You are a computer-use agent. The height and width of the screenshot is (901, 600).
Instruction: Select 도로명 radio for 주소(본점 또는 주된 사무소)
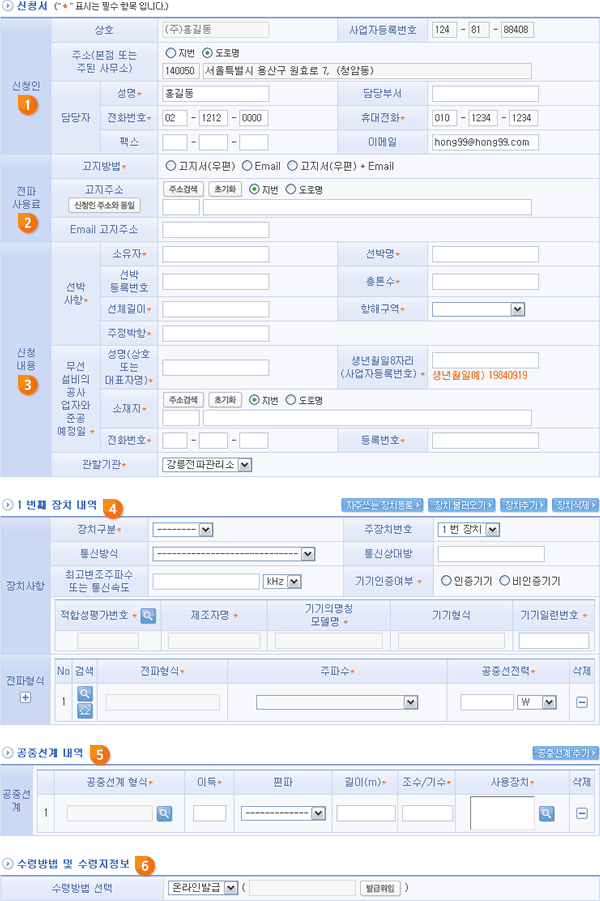click(x=207, y=53)
